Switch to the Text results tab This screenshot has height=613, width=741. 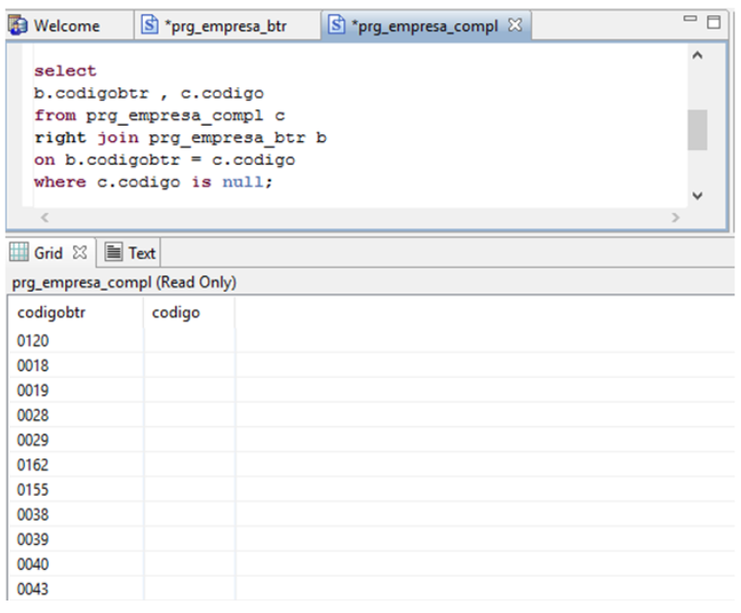[131, 254]
